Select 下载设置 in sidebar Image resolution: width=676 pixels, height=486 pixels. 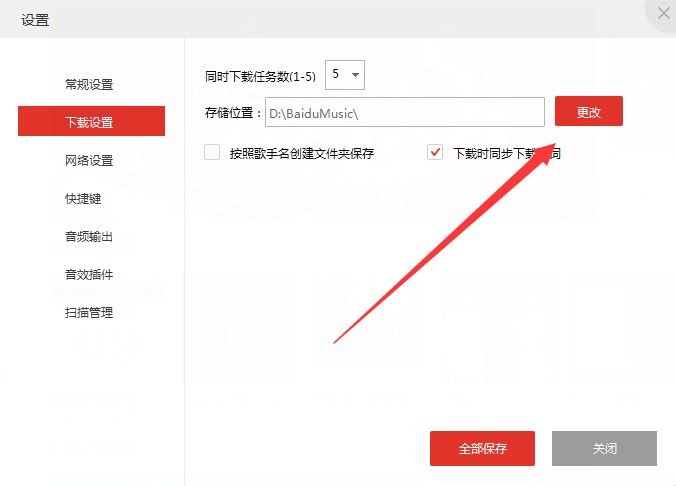coord(91,121)
